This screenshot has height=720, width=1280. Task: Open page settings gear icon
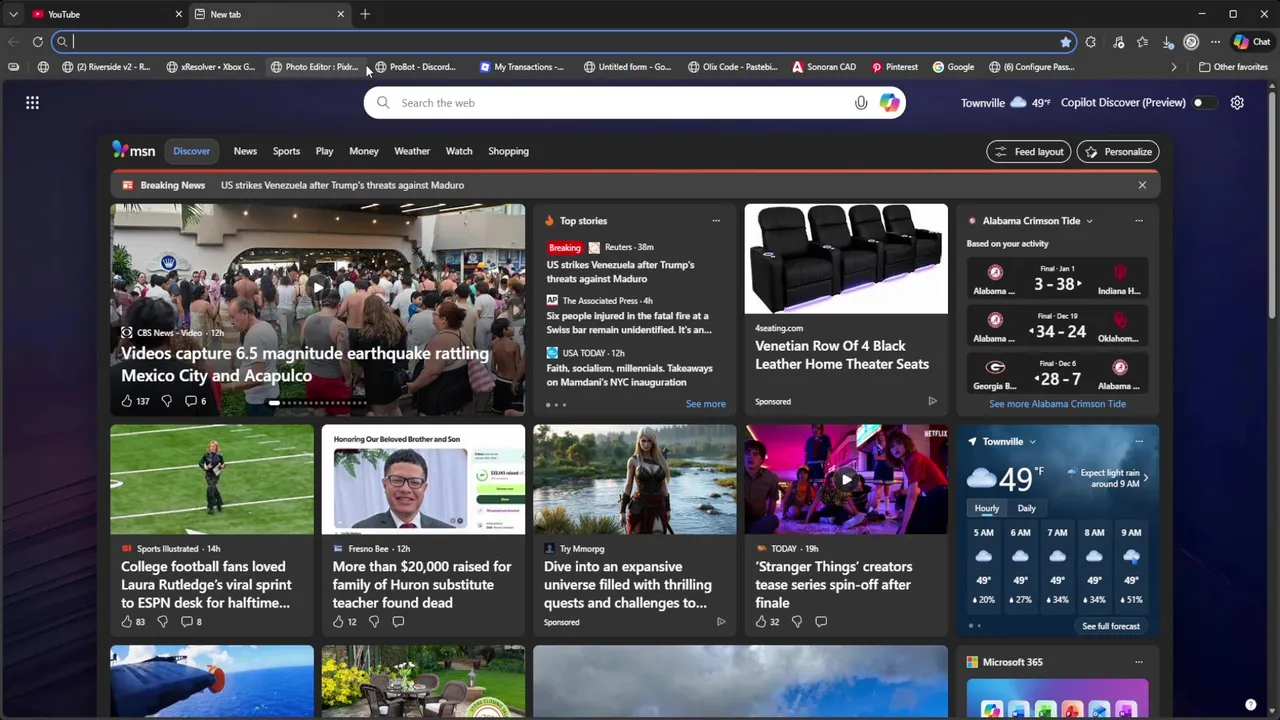[1237, 103]
